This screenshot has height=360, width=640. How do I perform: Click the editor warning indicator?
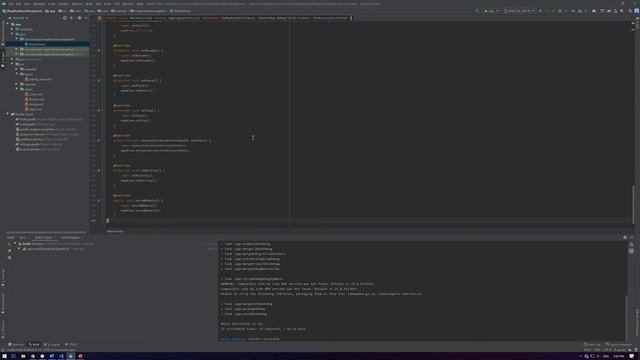point(633,23)
